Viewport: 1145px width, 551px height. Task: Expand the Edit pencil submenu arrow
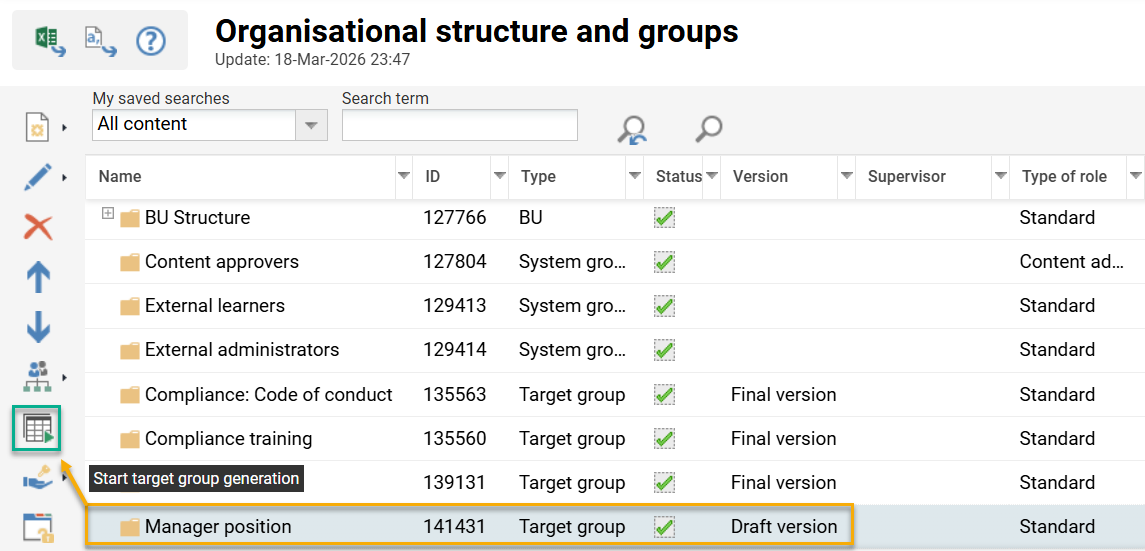click(64, 177)
